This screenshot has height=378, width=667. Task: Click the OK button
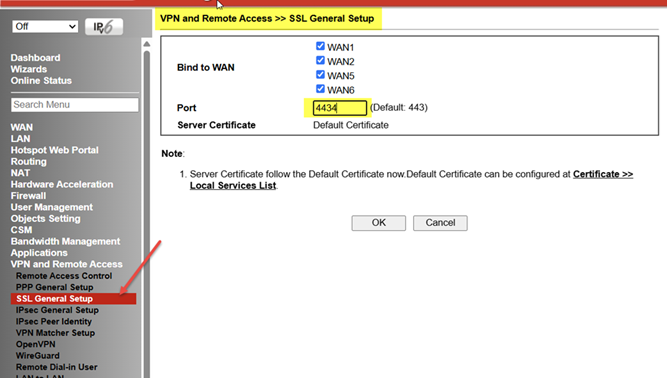379,223
